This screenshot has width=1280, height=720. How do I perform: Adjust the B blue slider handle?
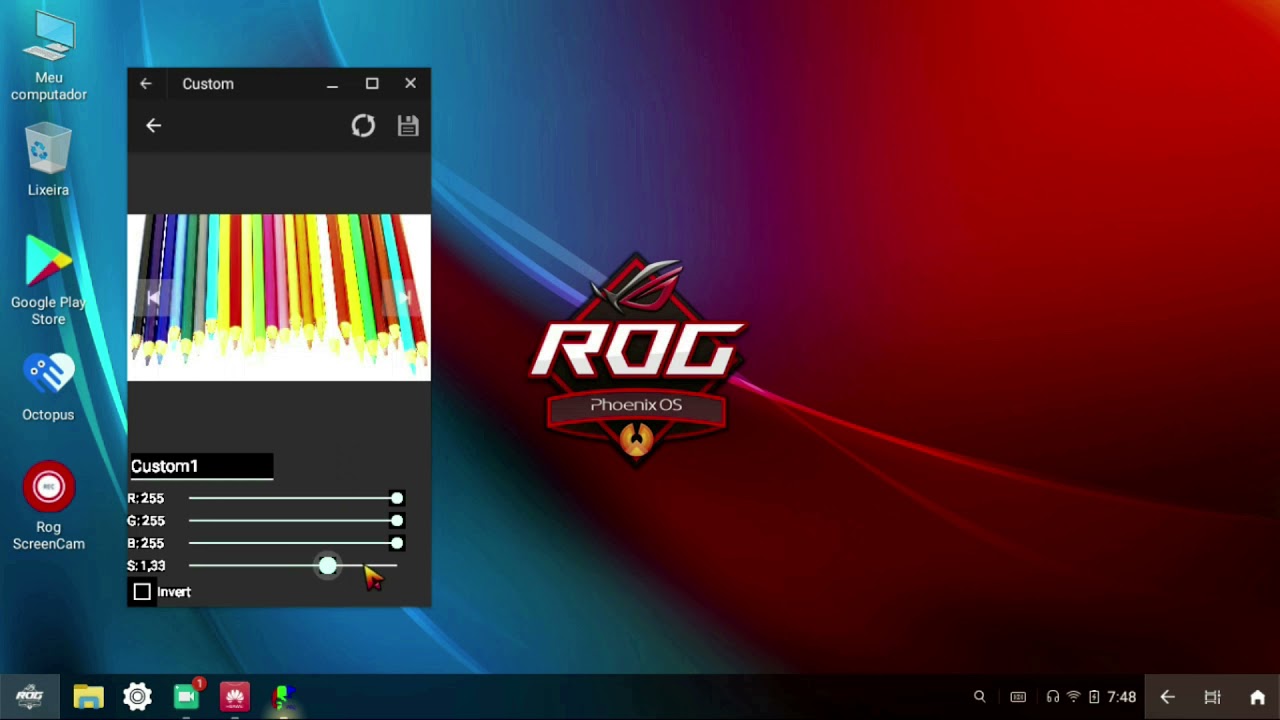tap(397, 543)
